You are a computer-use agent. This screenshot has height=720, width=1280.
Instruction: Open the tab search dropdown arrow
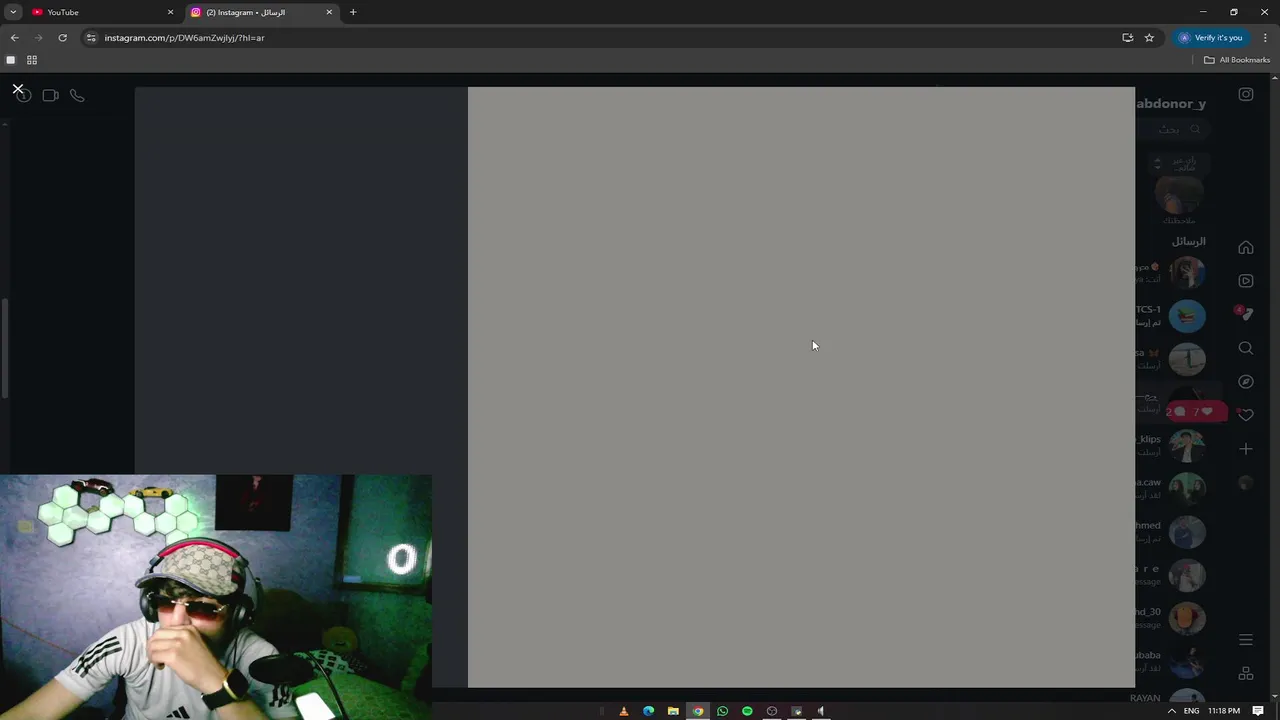[13, 12]
